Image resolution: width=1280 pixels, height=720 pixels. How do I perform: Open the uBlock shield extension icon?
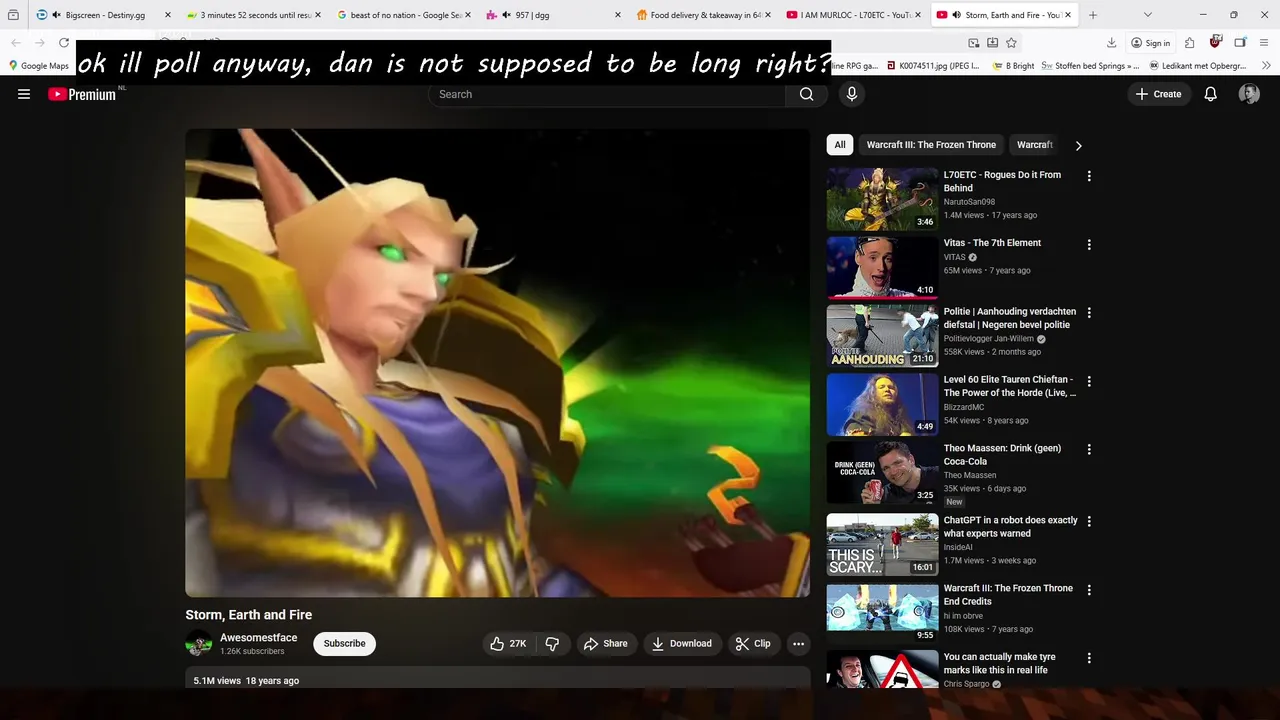tap(1215, 42)
